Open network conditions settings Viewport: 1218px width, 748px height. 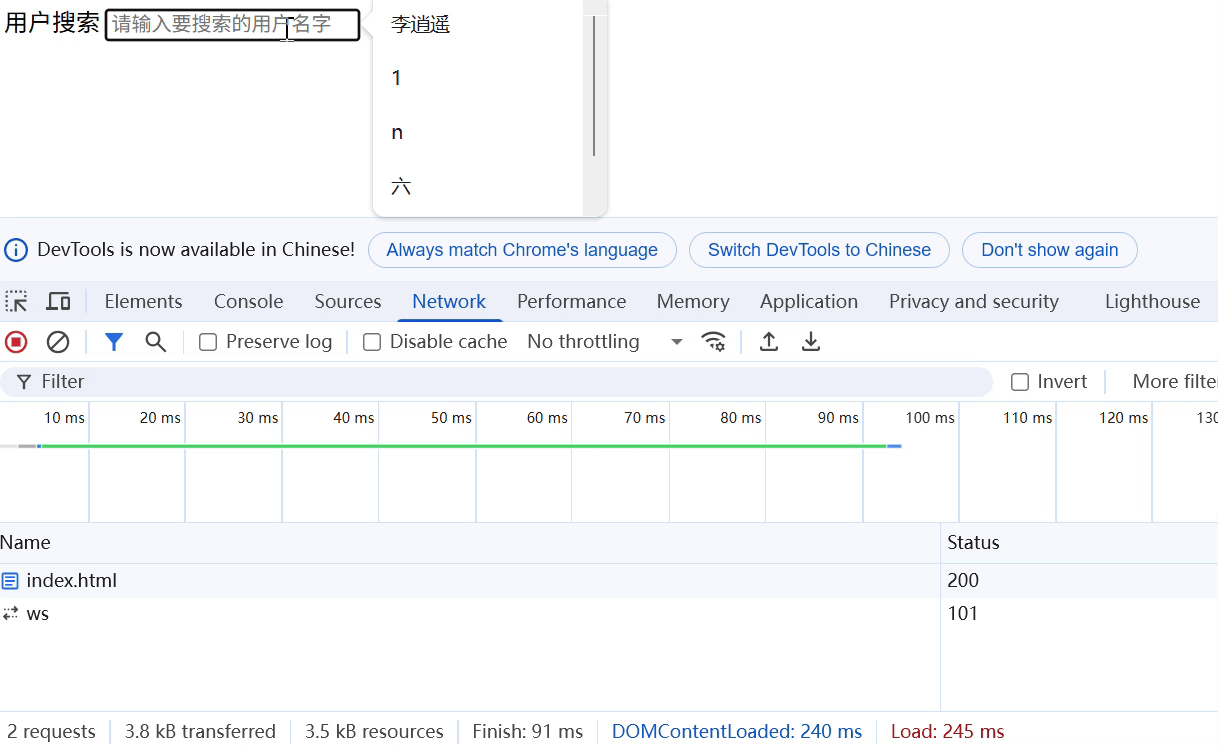[713, 341]
